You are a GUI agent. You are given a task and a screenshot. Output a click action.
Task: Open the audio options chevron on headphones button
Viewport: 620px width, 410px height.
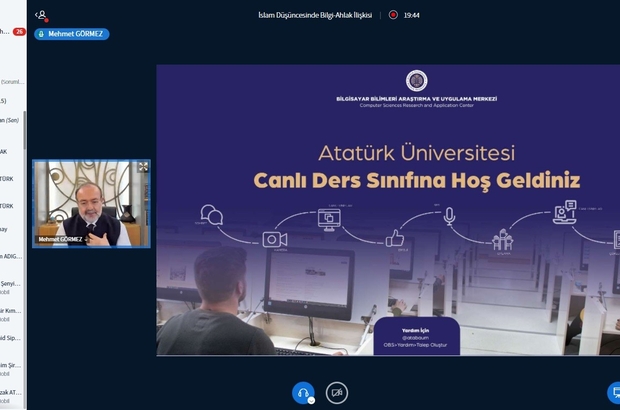pos(312,401)
